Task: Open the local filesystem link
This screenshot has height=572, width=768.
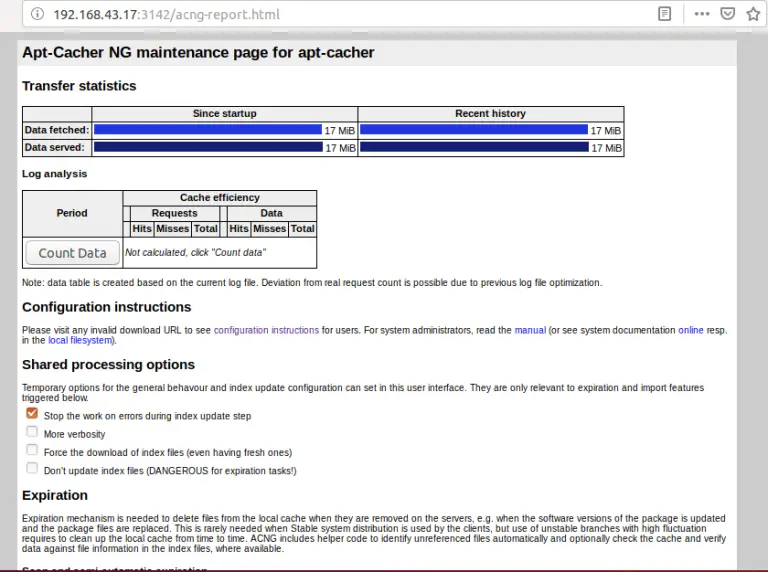Action: coord(80,340)
